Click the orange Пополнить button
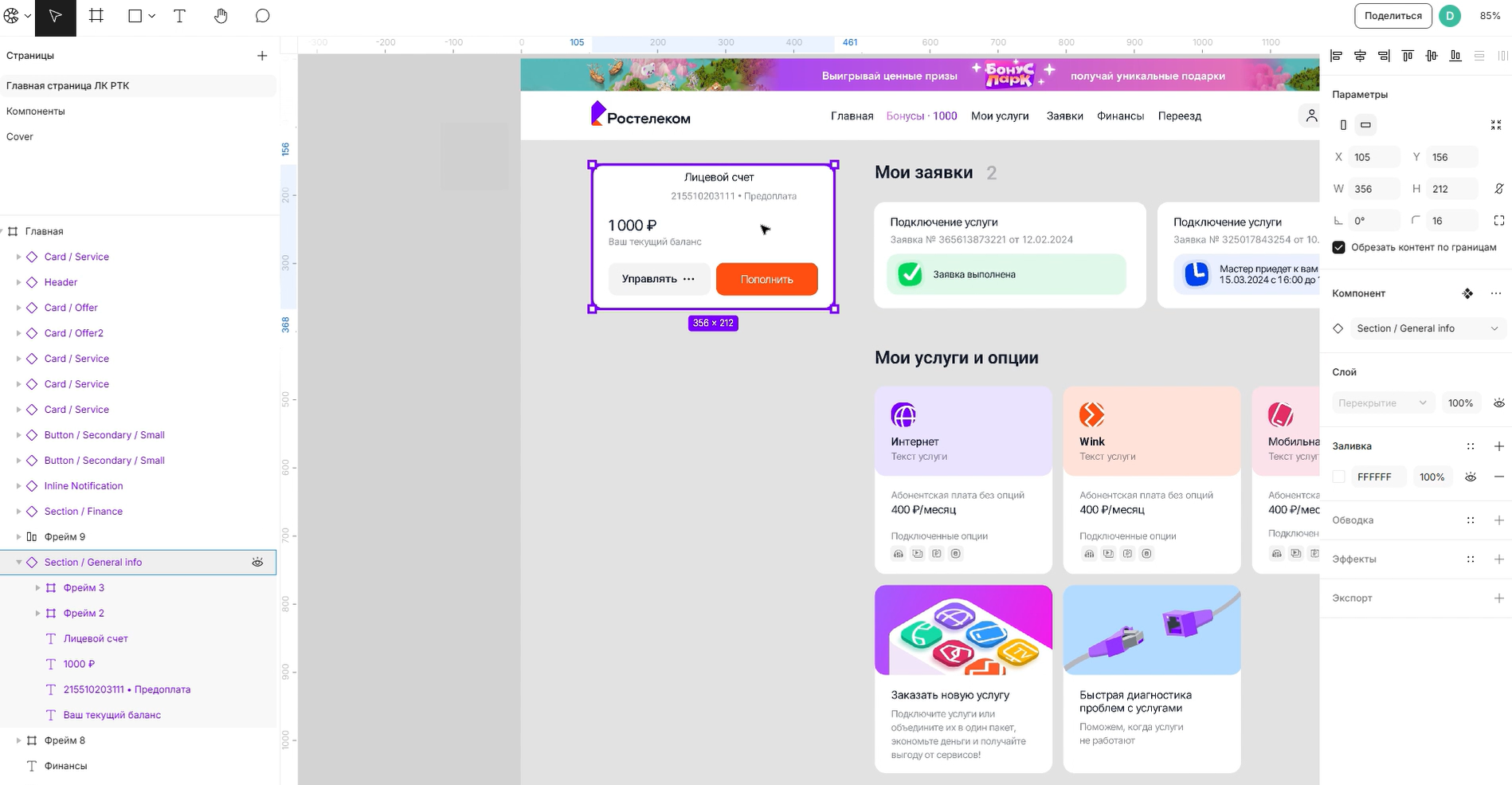1512x785 pixels. tap(766, 279)
